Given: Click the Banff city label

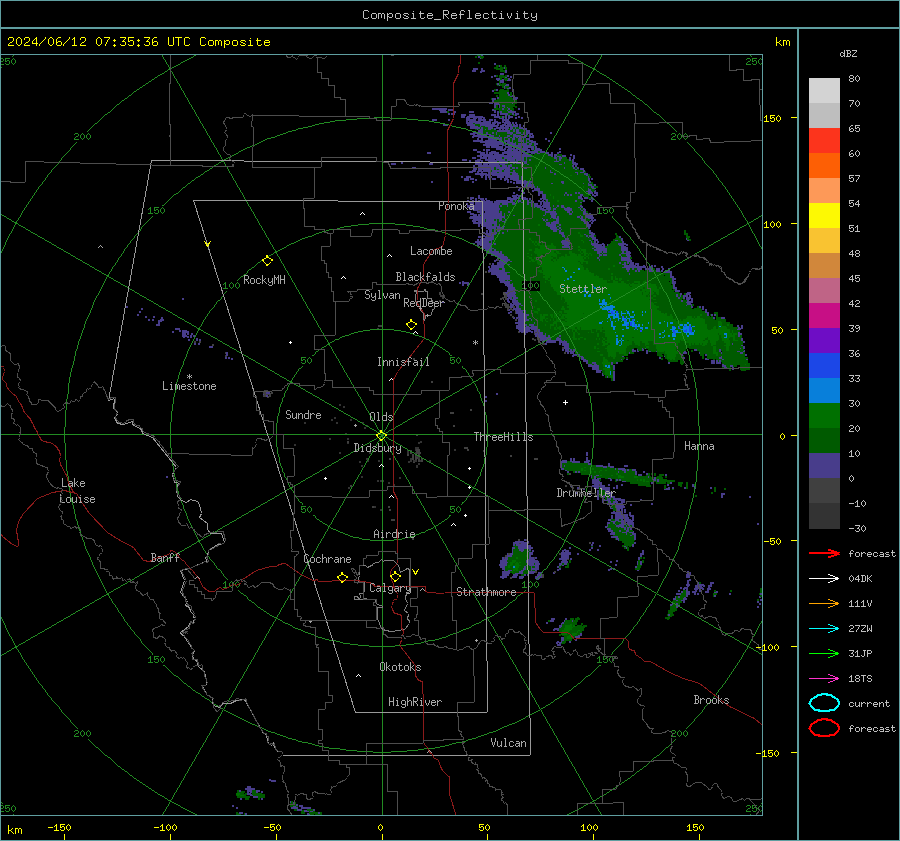Looking at the screenshot, I should (x=165, y=557).
